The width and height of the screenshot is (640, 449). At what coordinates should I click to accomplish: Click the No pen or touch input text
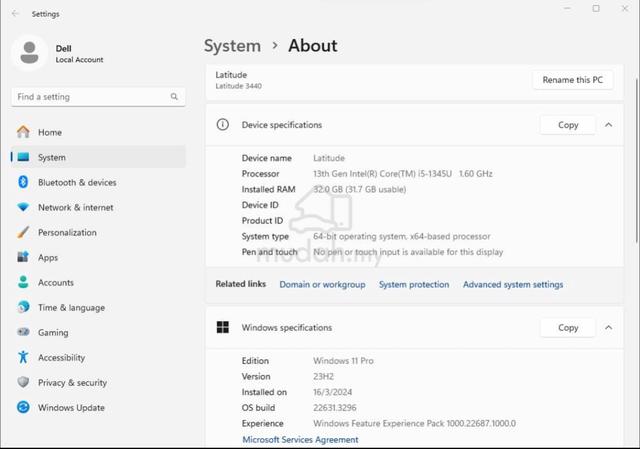click(408, 252)
